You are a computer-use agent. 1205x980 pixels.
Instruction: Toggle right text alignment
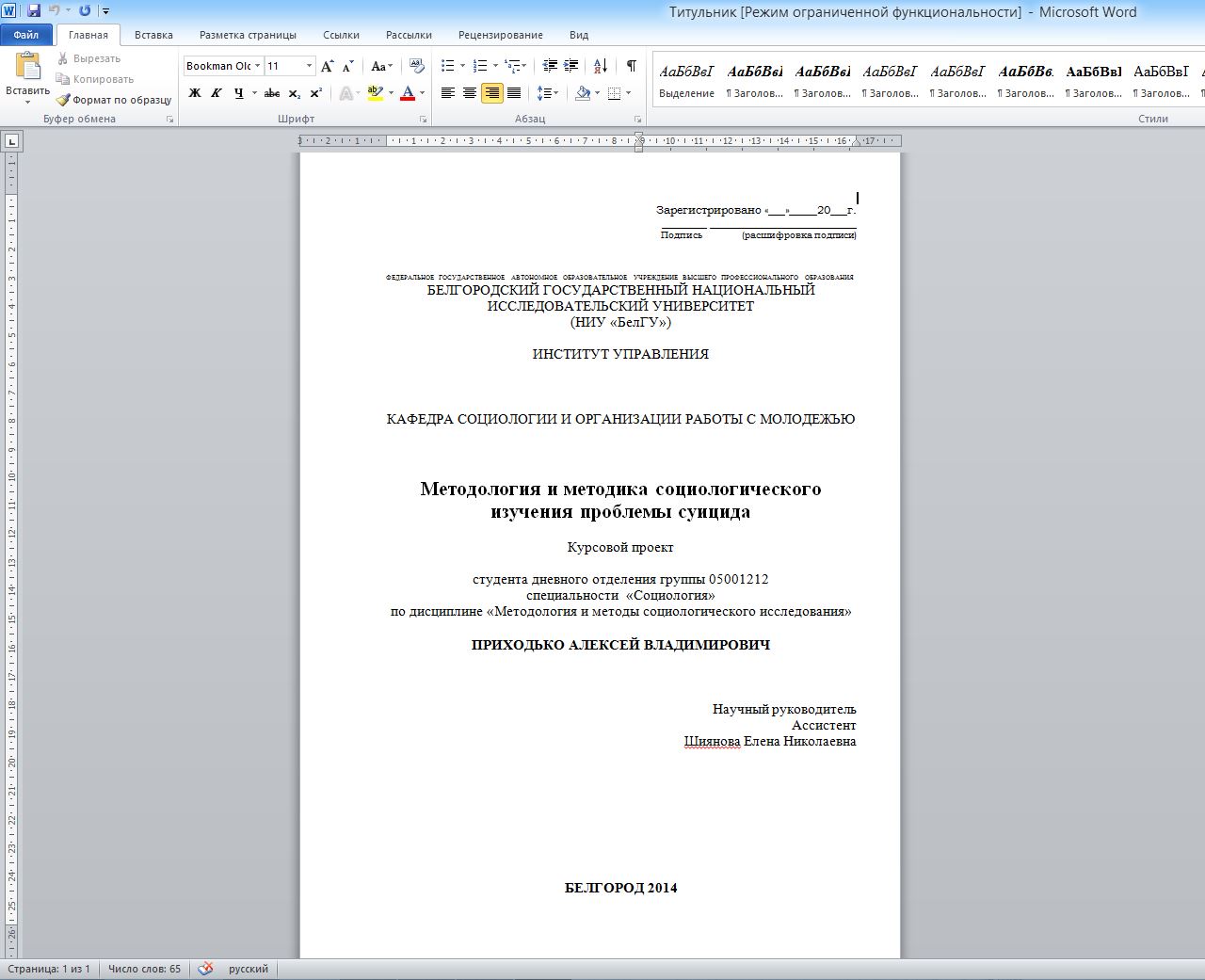tap(491, 93)
